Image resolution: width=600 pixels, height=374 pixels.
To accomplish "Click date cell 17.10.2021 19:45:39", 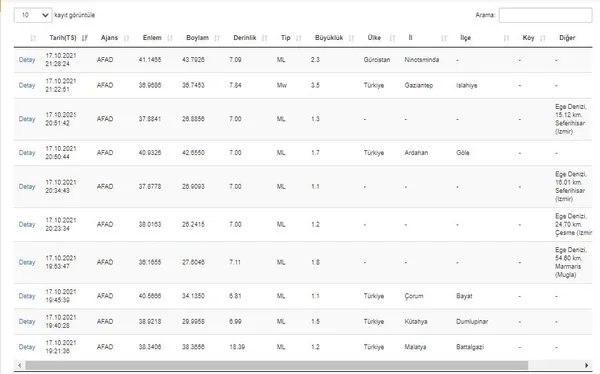I will [x=61, y=296].
